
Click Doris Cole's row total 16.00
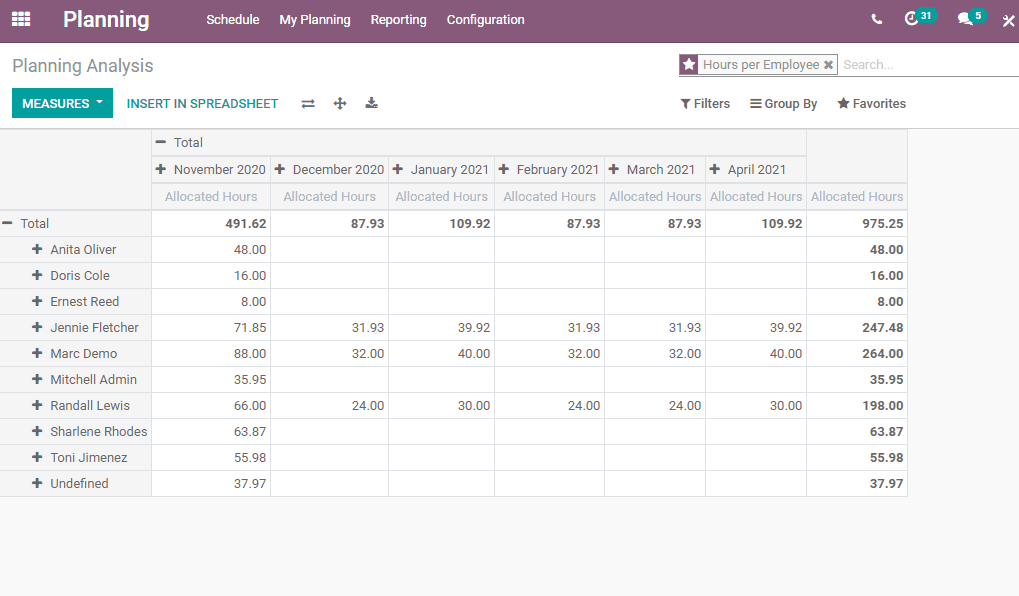(x=857, y=276)
